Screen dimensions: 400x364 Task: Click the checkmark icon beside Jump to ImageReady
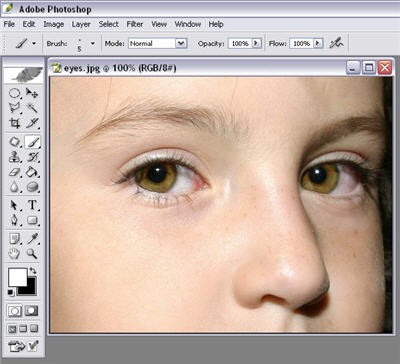tap(33, 346)
